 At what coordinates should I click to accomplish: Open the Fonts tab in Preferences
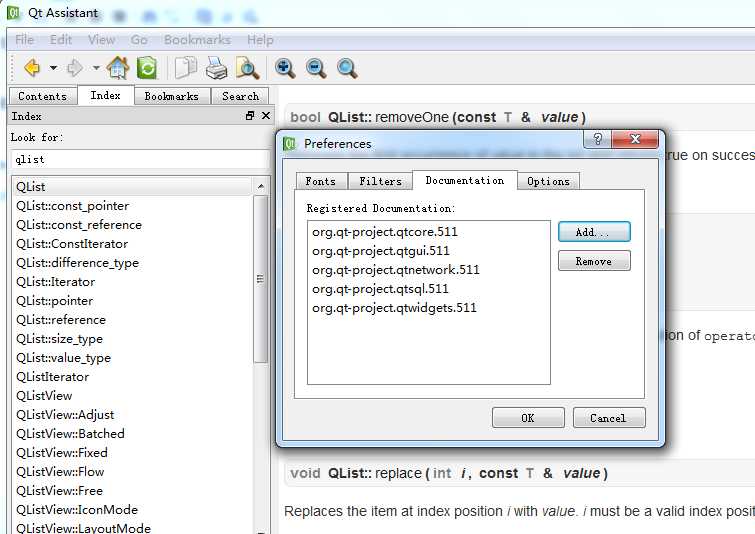tap(321, 181)
